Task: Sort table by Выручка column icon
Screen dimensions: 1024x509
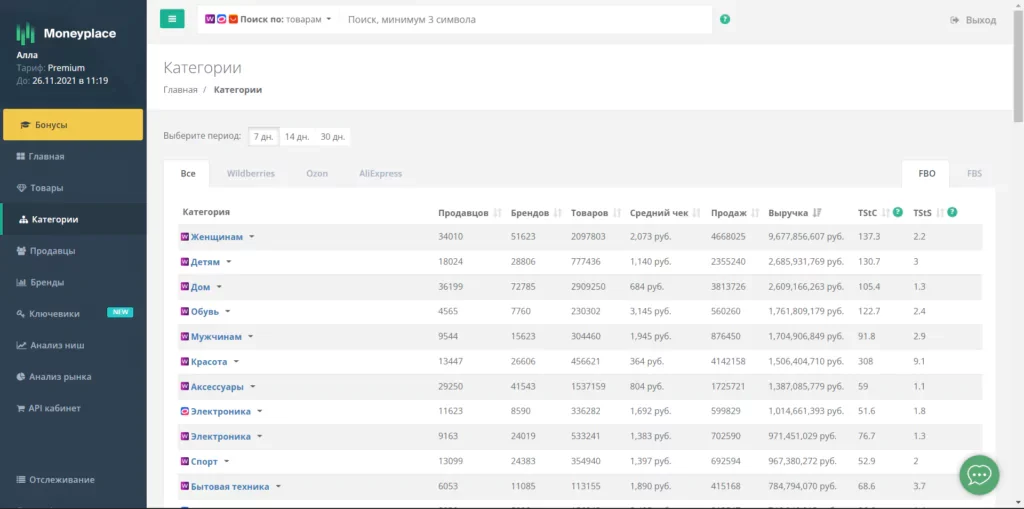Action: [x=818, y=213]
